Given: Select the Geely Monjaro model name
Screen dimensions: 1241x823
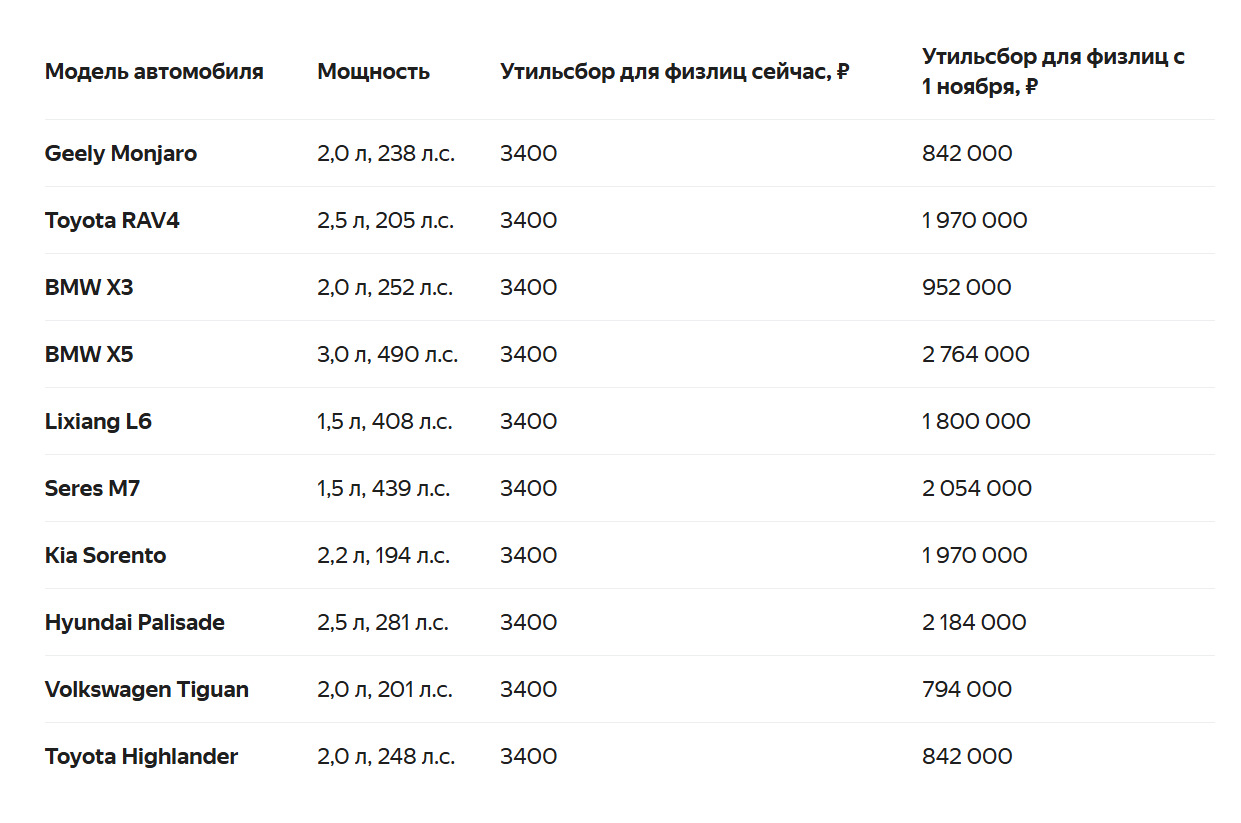Looking at the screenshot, I should 121,154.
